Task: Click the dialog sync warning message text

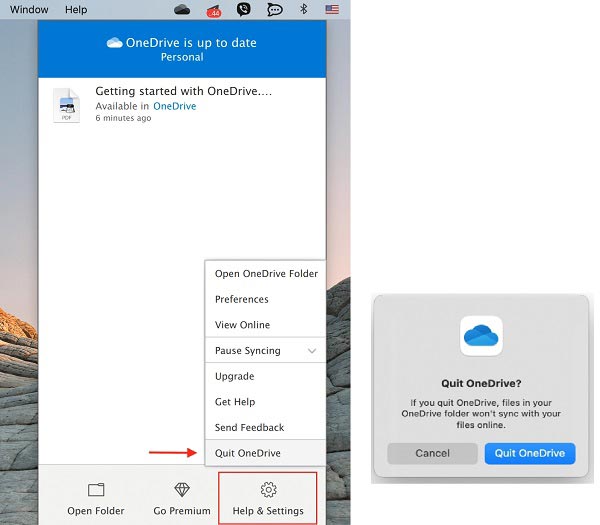Action: pos(481,414)
